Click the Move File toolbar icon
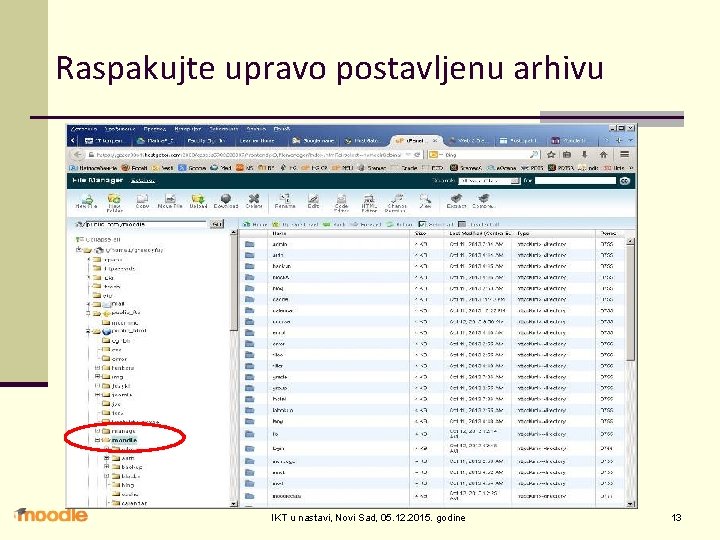This screenshot has width=720, height=540. (170, 202)
